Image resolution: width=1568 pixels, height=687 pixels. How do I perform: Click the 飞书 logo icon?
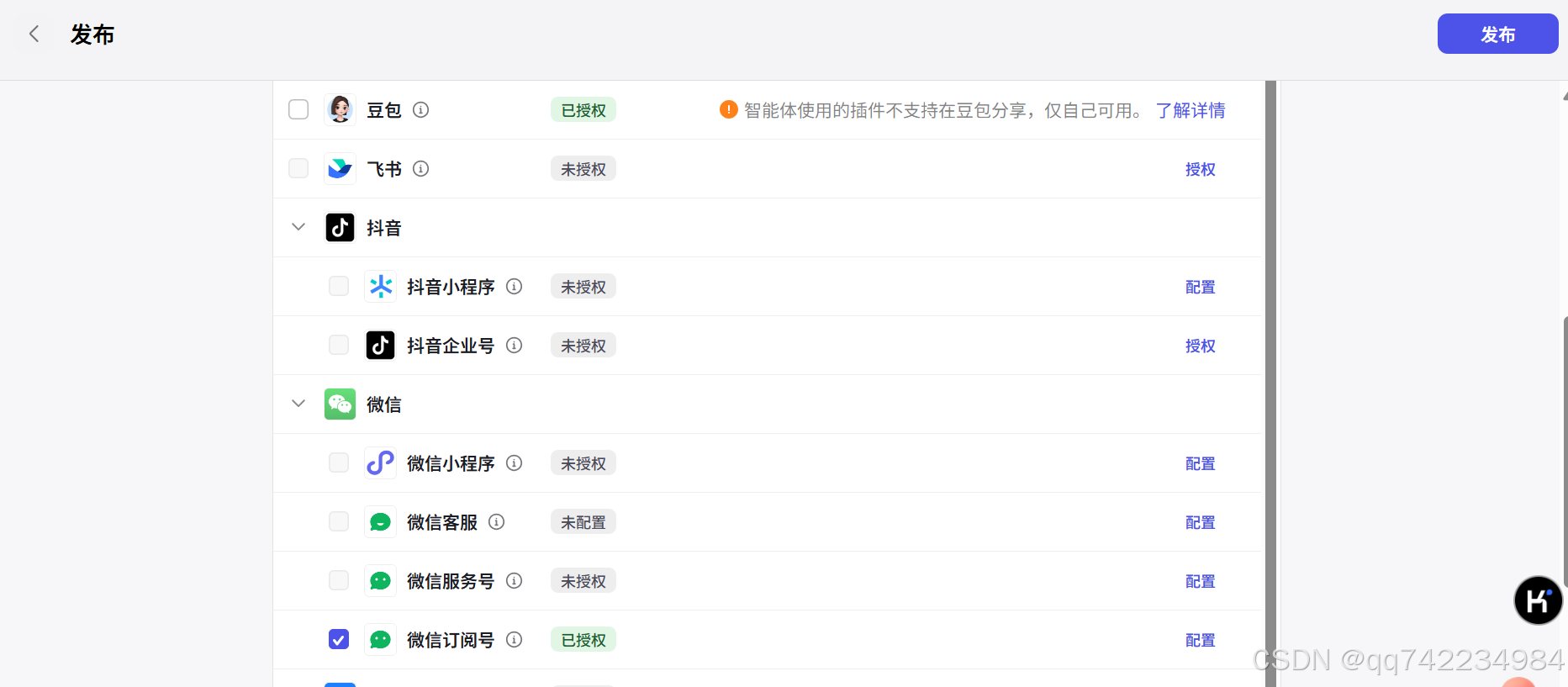tap(340, 169)
